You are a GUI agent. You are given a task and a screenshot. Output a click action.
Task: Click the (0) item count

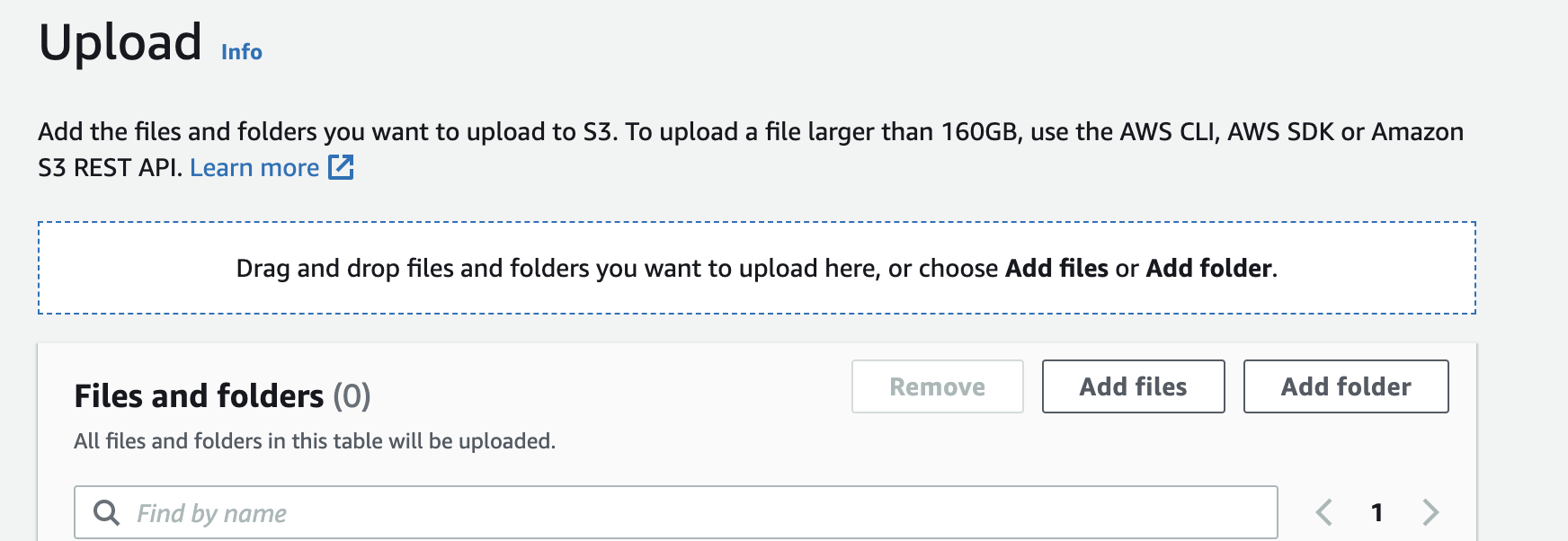click(352, 396)
